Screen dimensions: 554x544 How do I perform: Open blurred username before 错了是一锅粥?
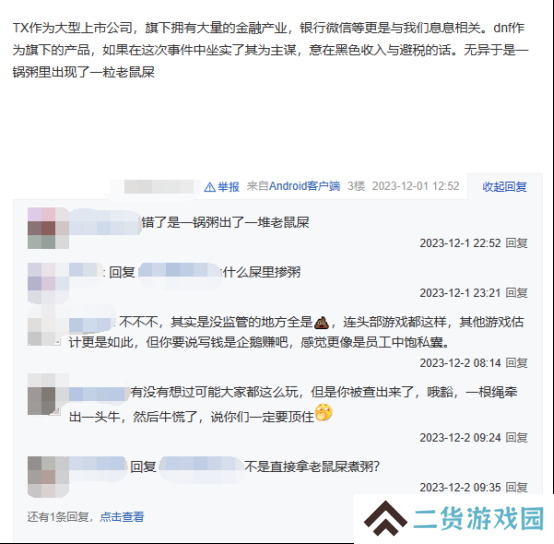(x=105, y=222)
